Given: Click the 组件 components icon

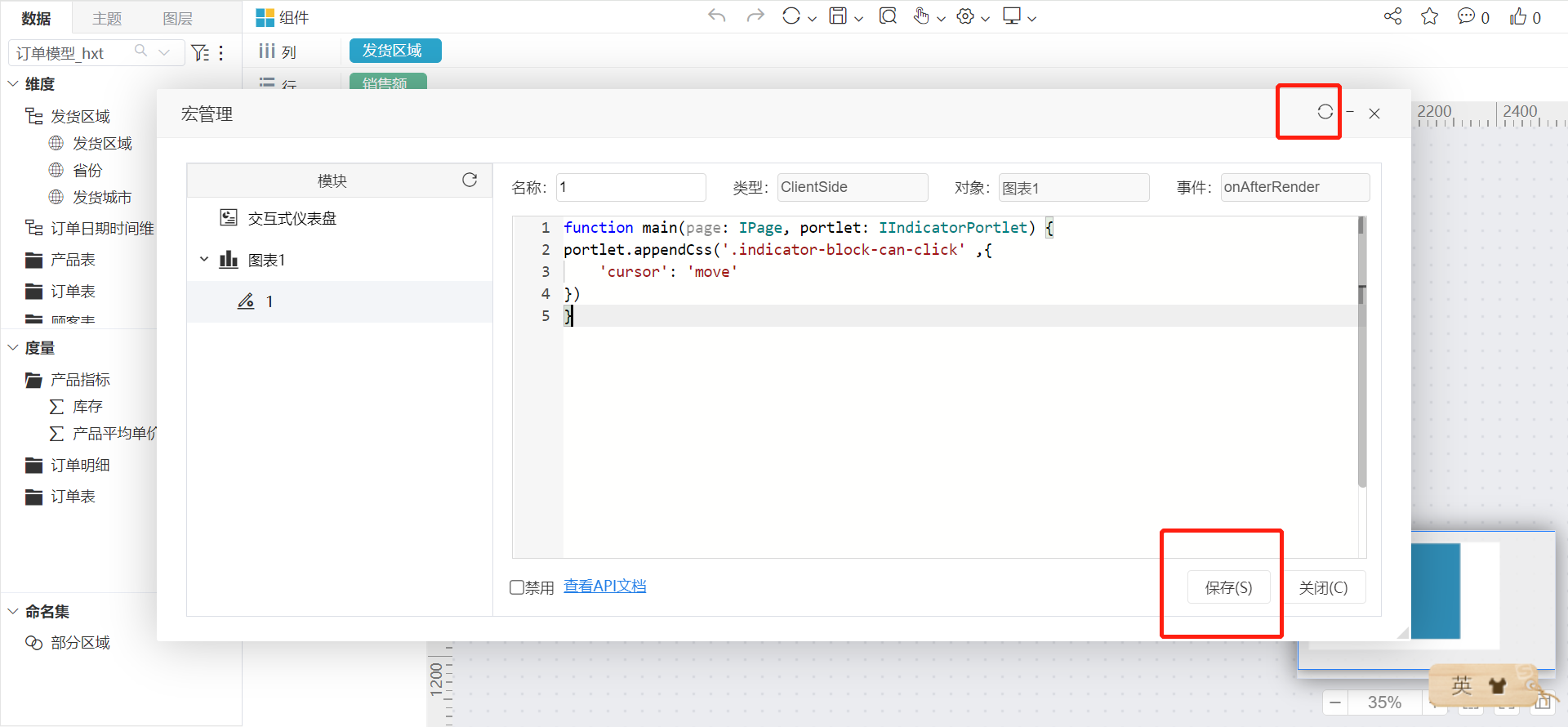Looking at the screenshot, I should [x=265, y=17].
